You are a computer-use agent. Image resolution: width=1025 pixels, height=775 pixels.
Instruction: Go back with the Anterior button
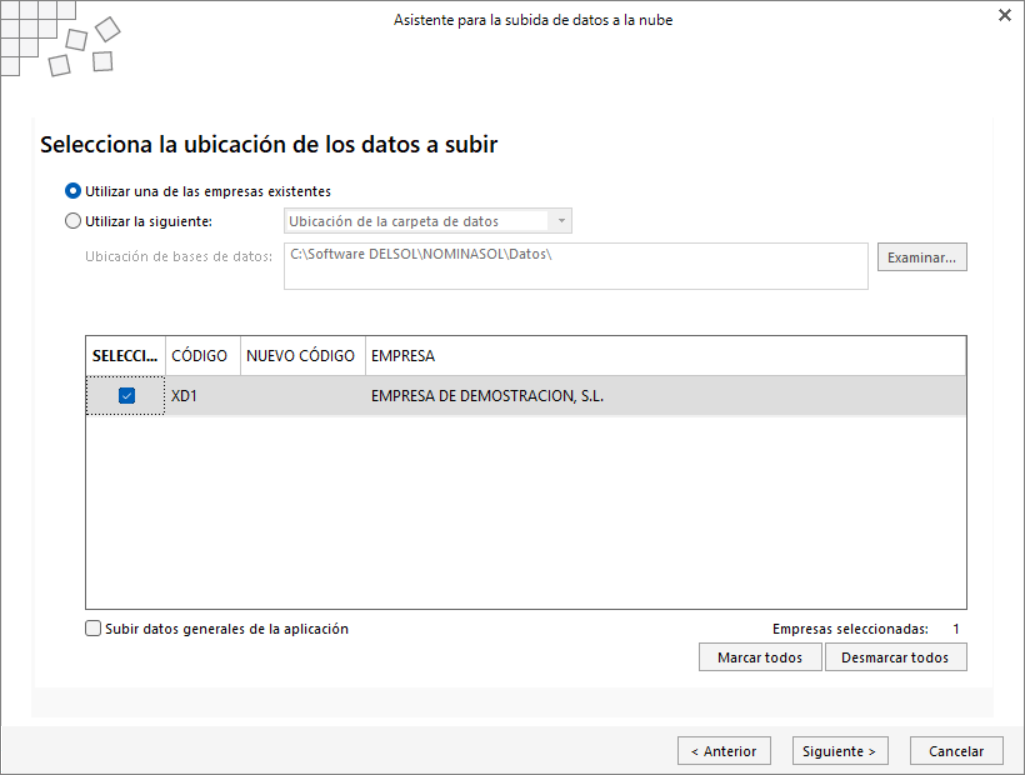[x=724, y=751]
